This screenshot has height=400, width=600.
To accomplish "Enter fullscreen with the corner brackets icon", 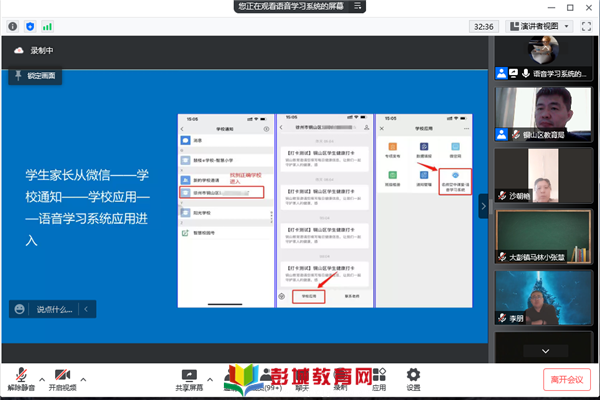I will (586, 26).
